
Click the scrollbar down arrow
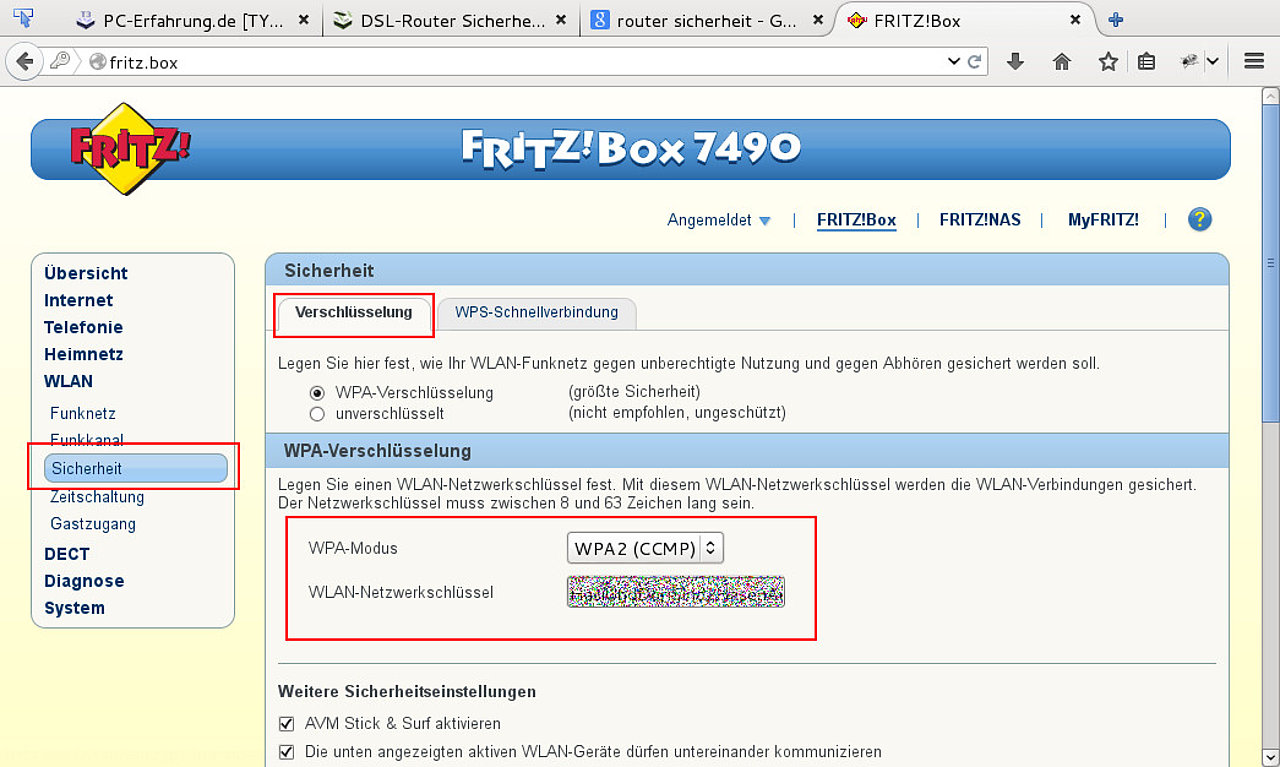tap(1270, 756)
